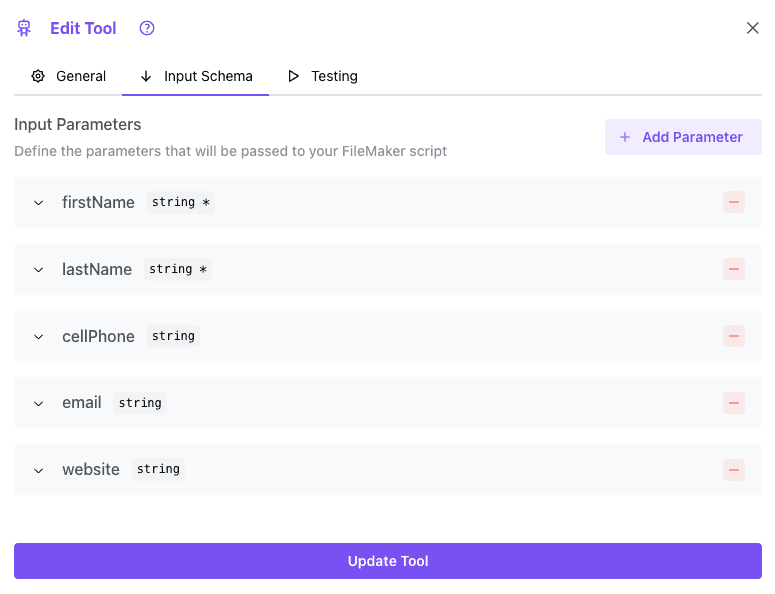Click the string type badge for email
Viewport: 775px width, 594px height.
point(140,403)
